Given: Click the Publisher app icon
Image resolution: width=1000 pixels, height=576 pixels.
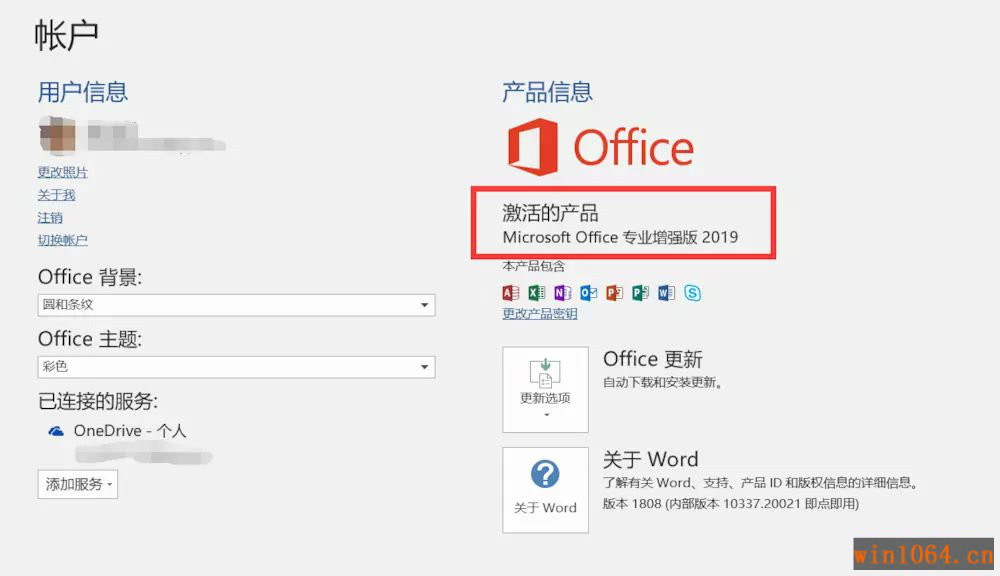Looking at the screenshot, I should coord(640,293).
